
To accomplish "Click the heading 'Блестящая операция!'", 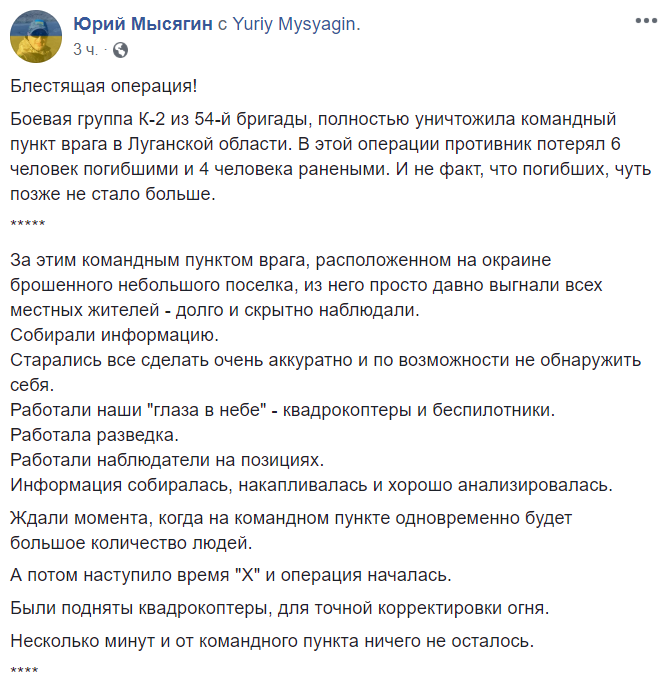I will point(104,86).
